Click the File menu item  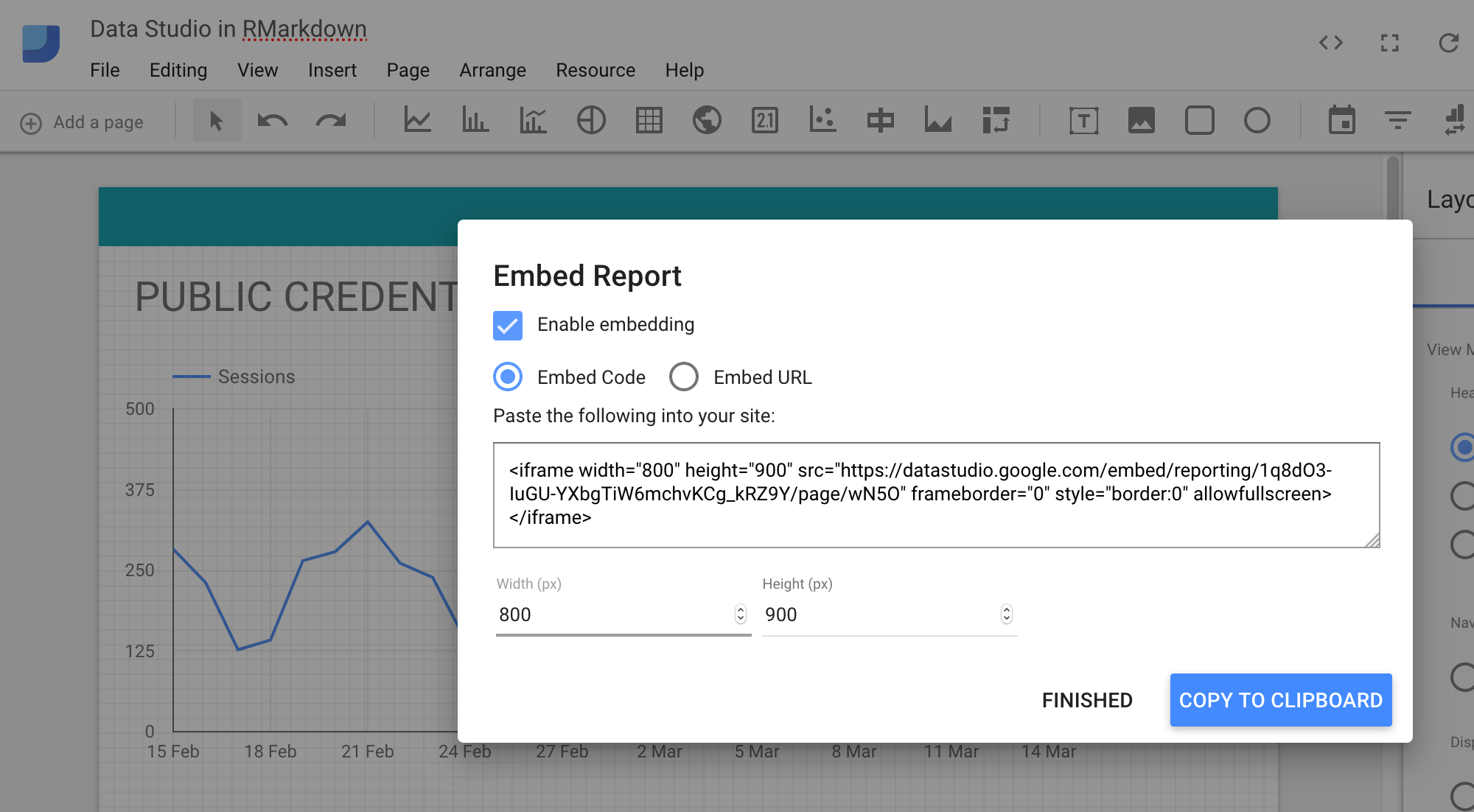click(x=104, y=71)
